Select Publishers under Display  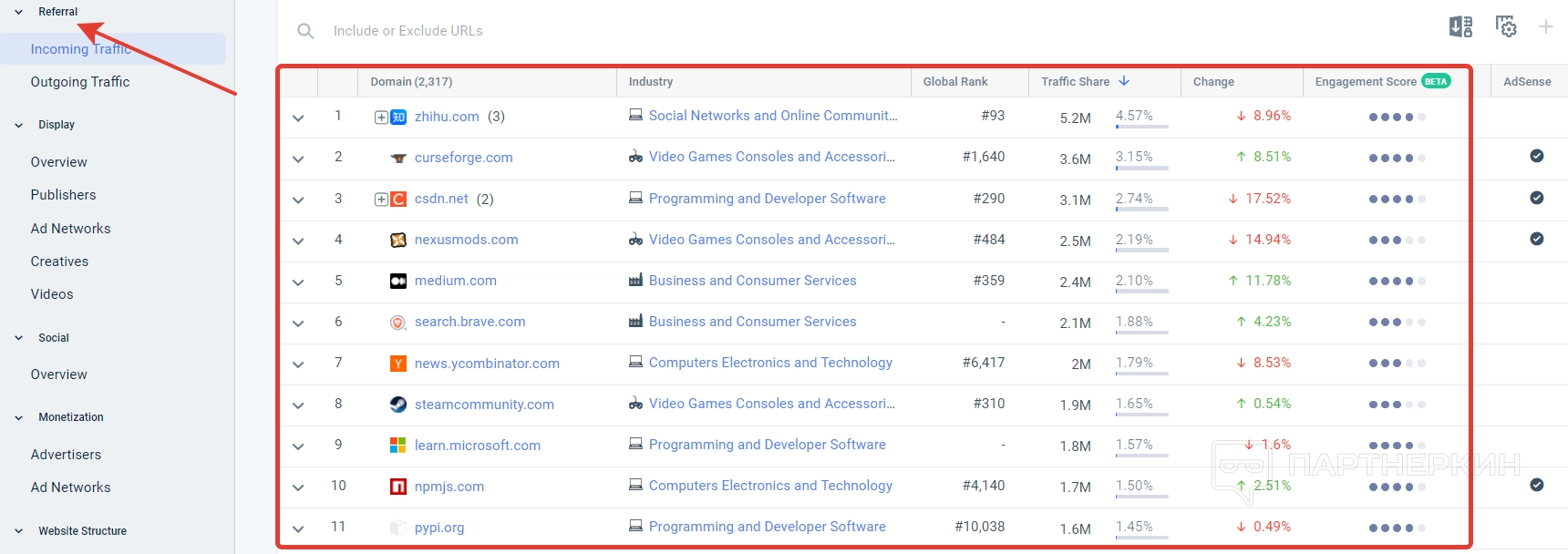click(x=63, y=195)
